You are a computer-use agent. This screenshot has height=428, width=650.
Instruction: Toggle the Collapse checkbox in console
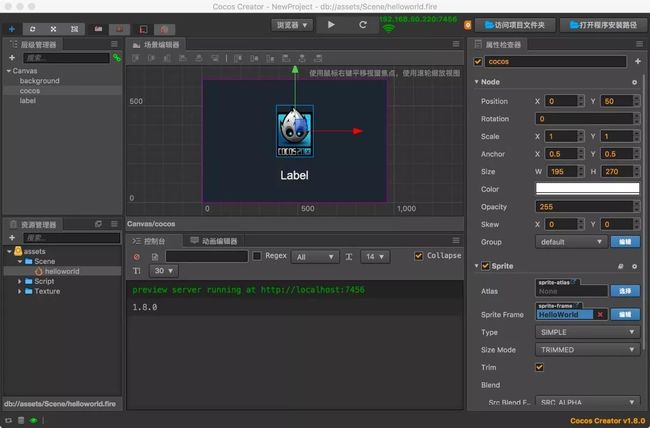point(419,256)
